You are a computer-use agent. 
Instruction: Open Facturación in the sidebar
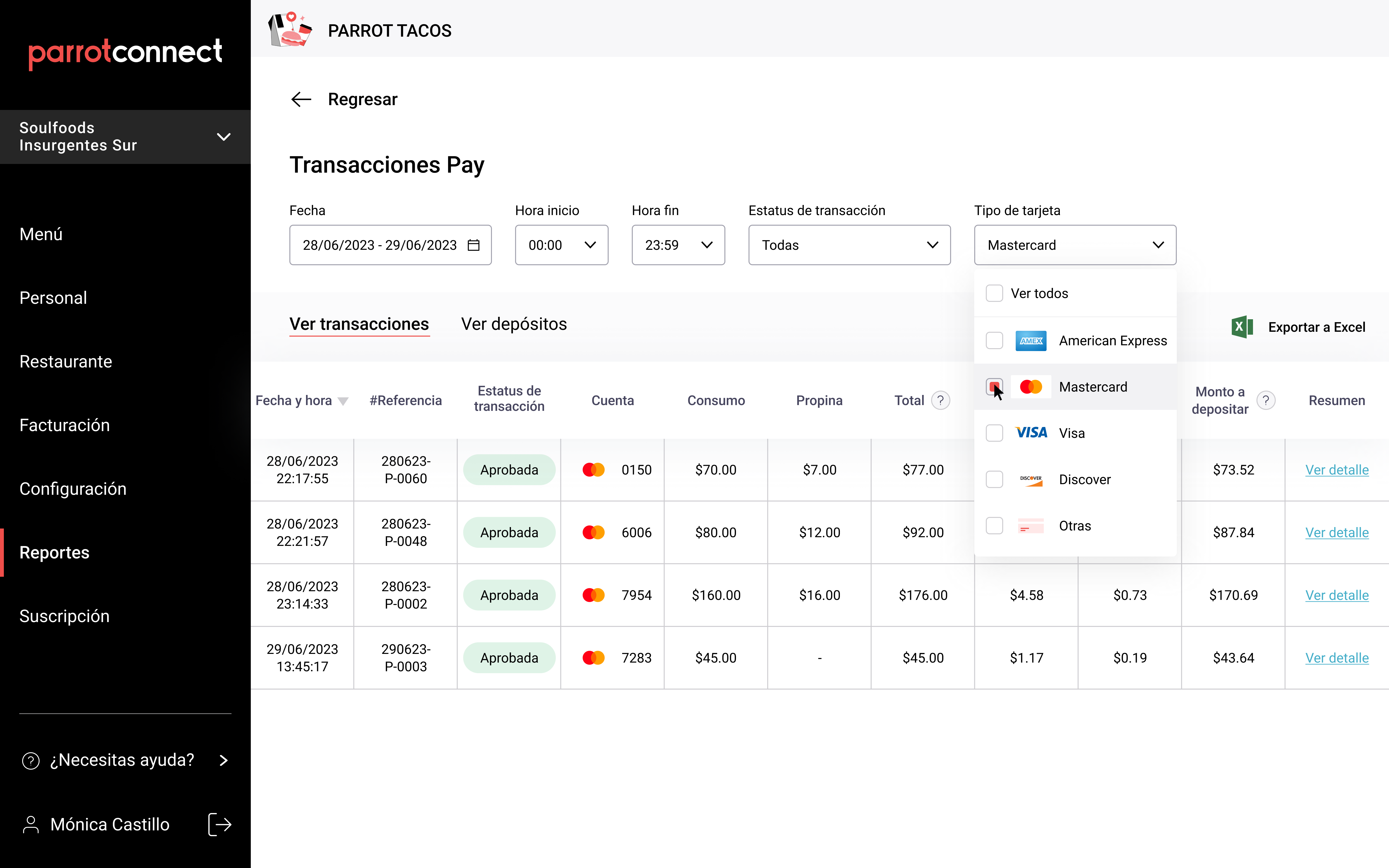tap(64, 425)
